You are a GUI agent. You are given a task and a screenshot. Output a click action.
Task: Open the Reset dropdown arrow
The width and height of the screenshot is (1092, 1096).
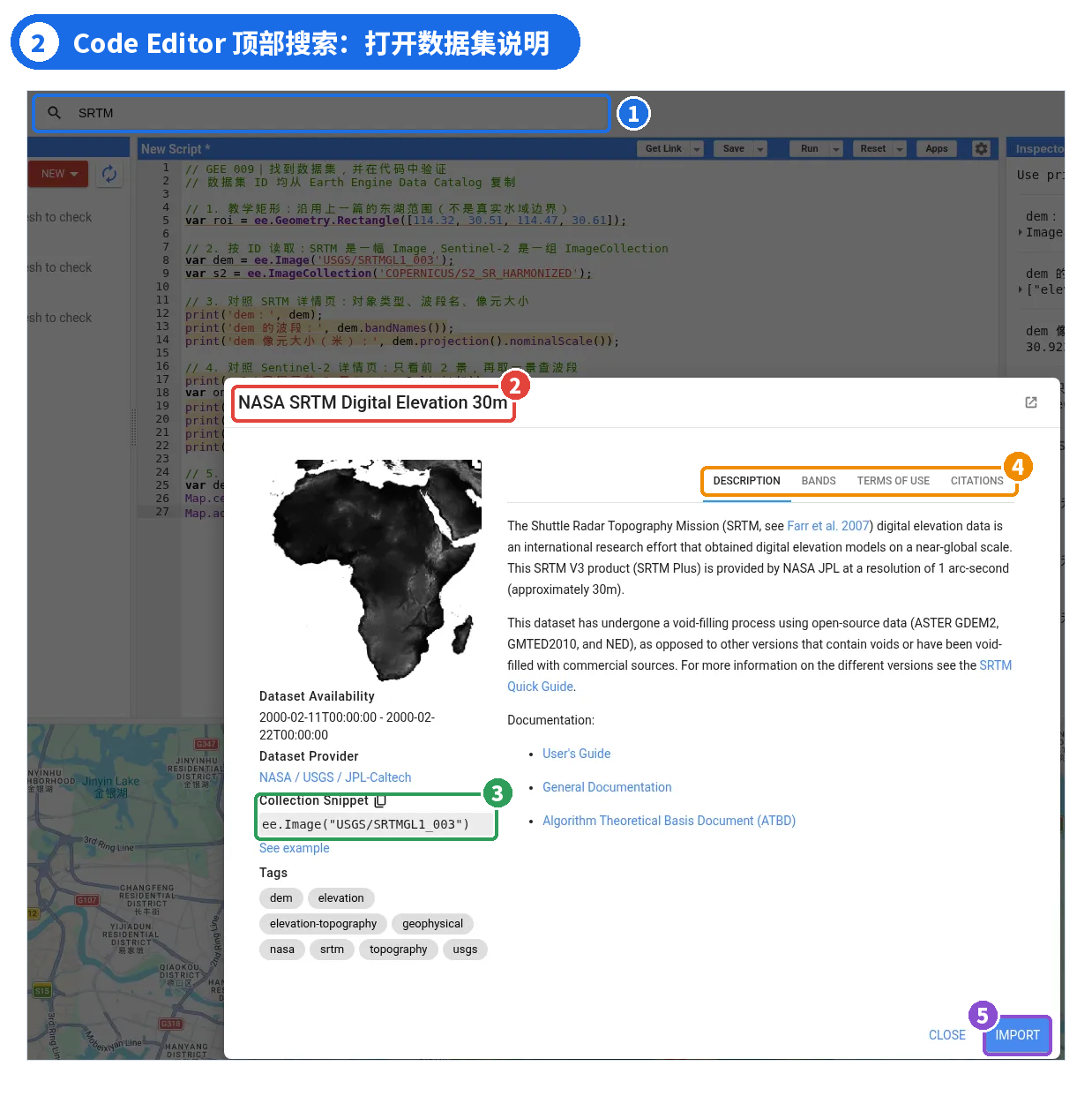coord(900,149)
